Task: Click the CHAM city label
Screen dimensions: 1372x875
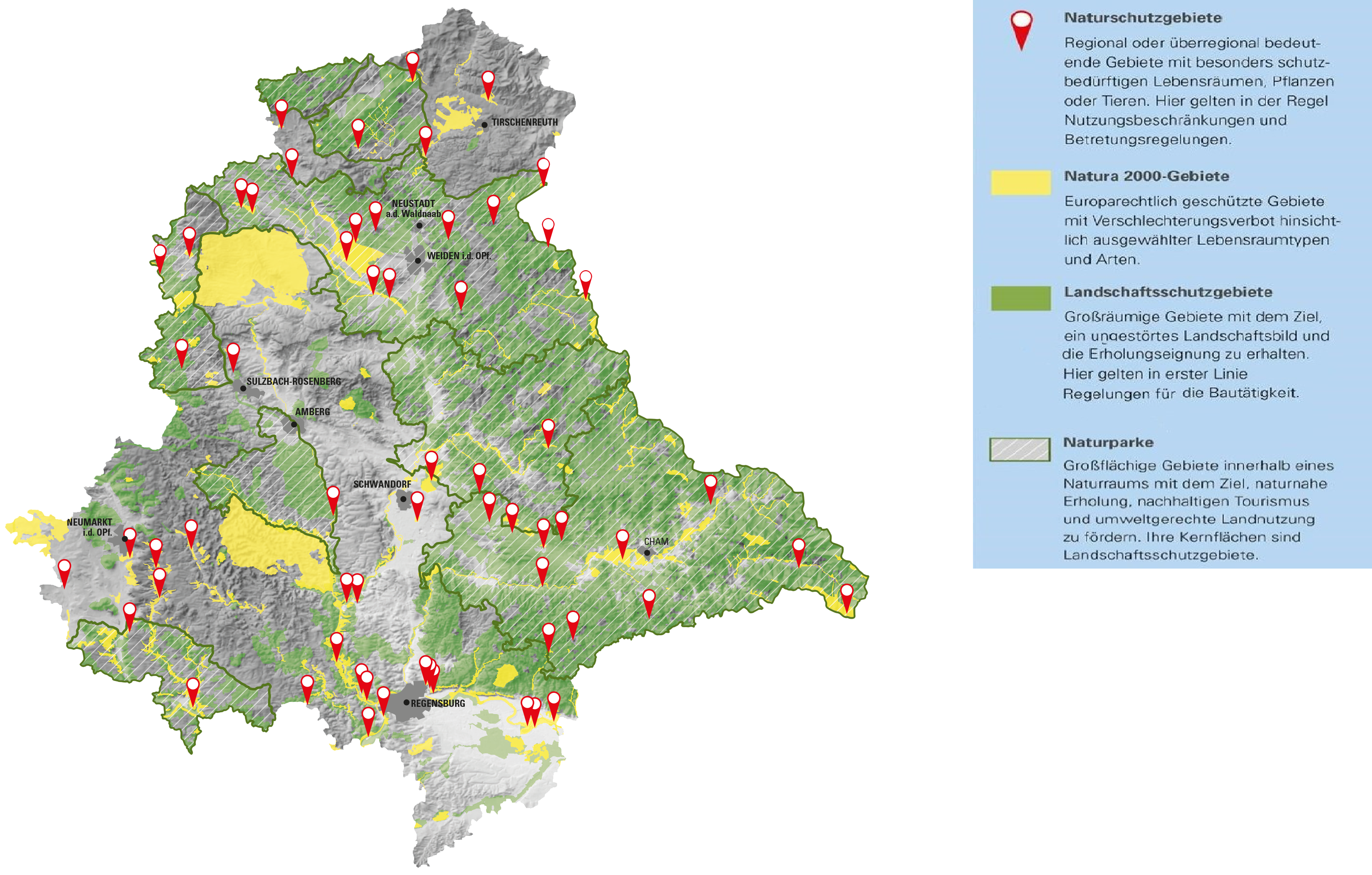Action: [656, 542]
